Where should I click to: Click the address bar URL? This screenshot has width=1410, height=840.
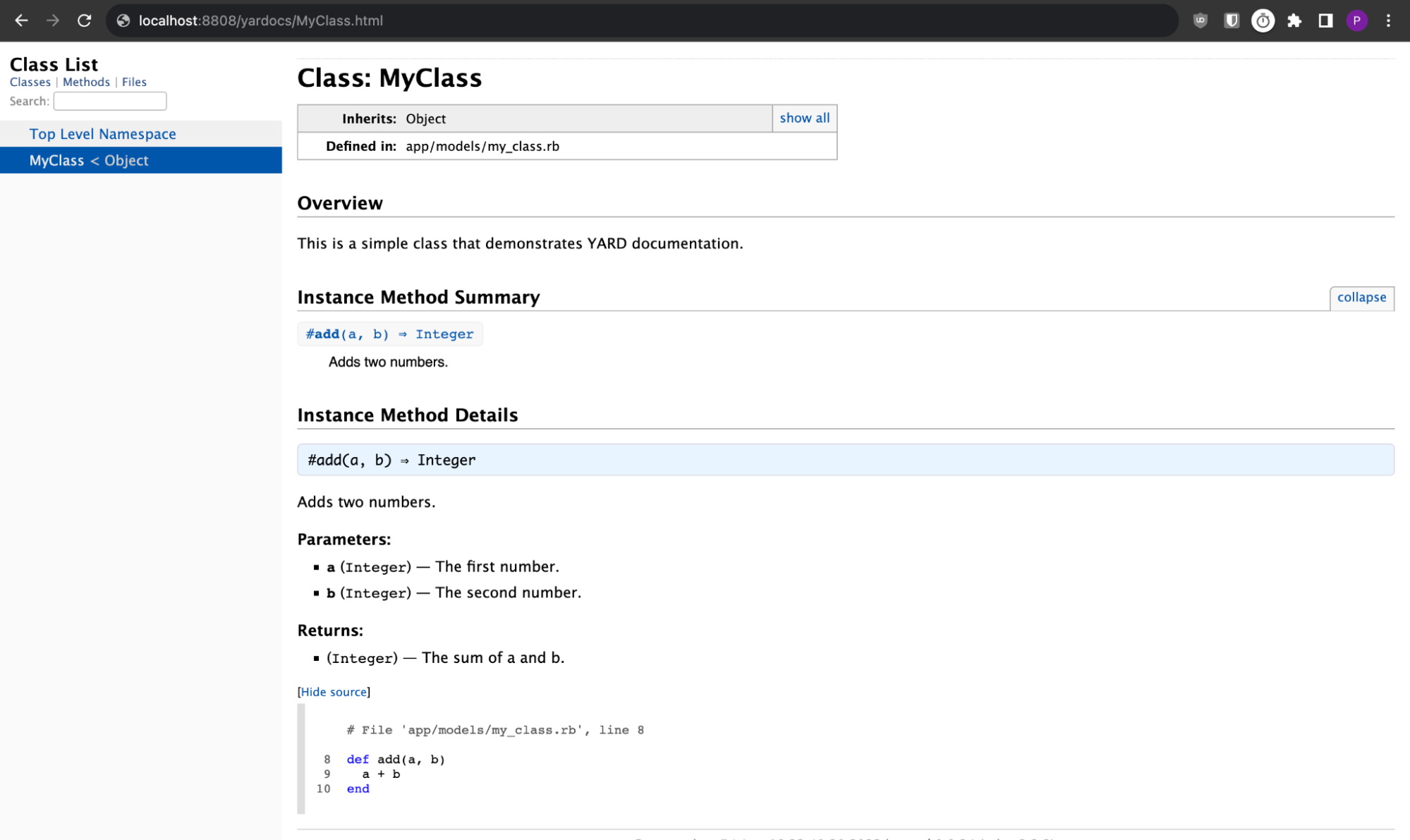(261, 20)
